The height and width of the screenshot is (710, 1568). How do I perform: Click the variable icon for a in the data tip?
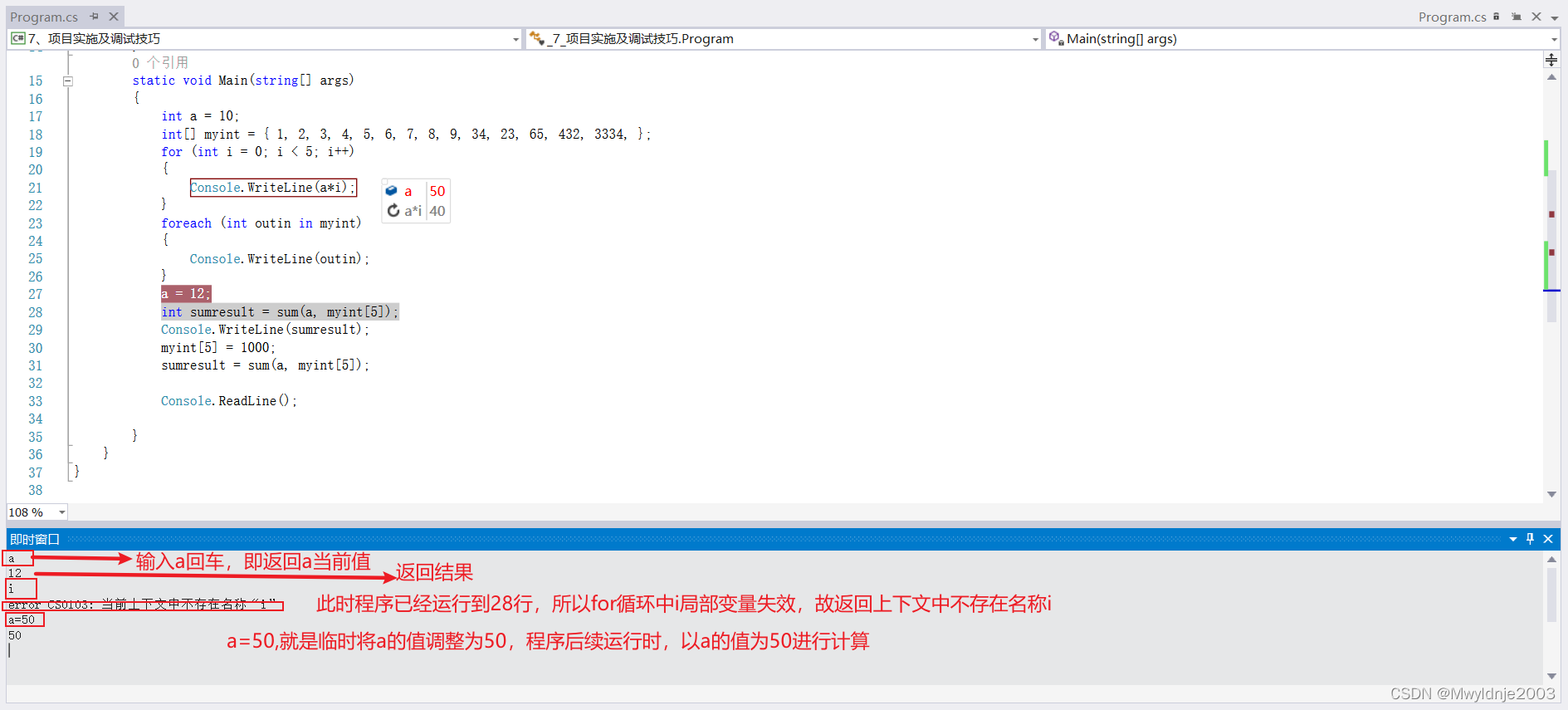click(x=392, y=191)
